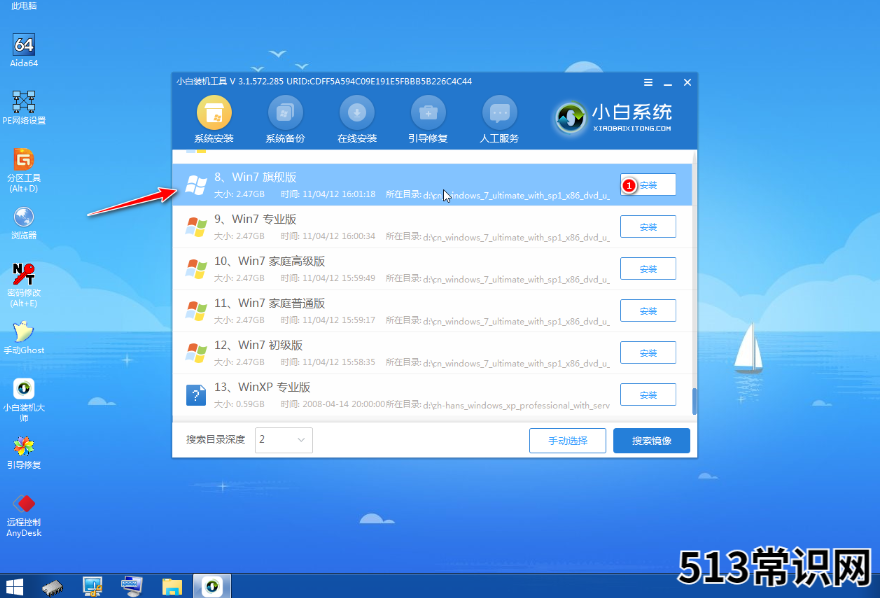
Task: Open the Windows Start button
Action: point(14,586)
